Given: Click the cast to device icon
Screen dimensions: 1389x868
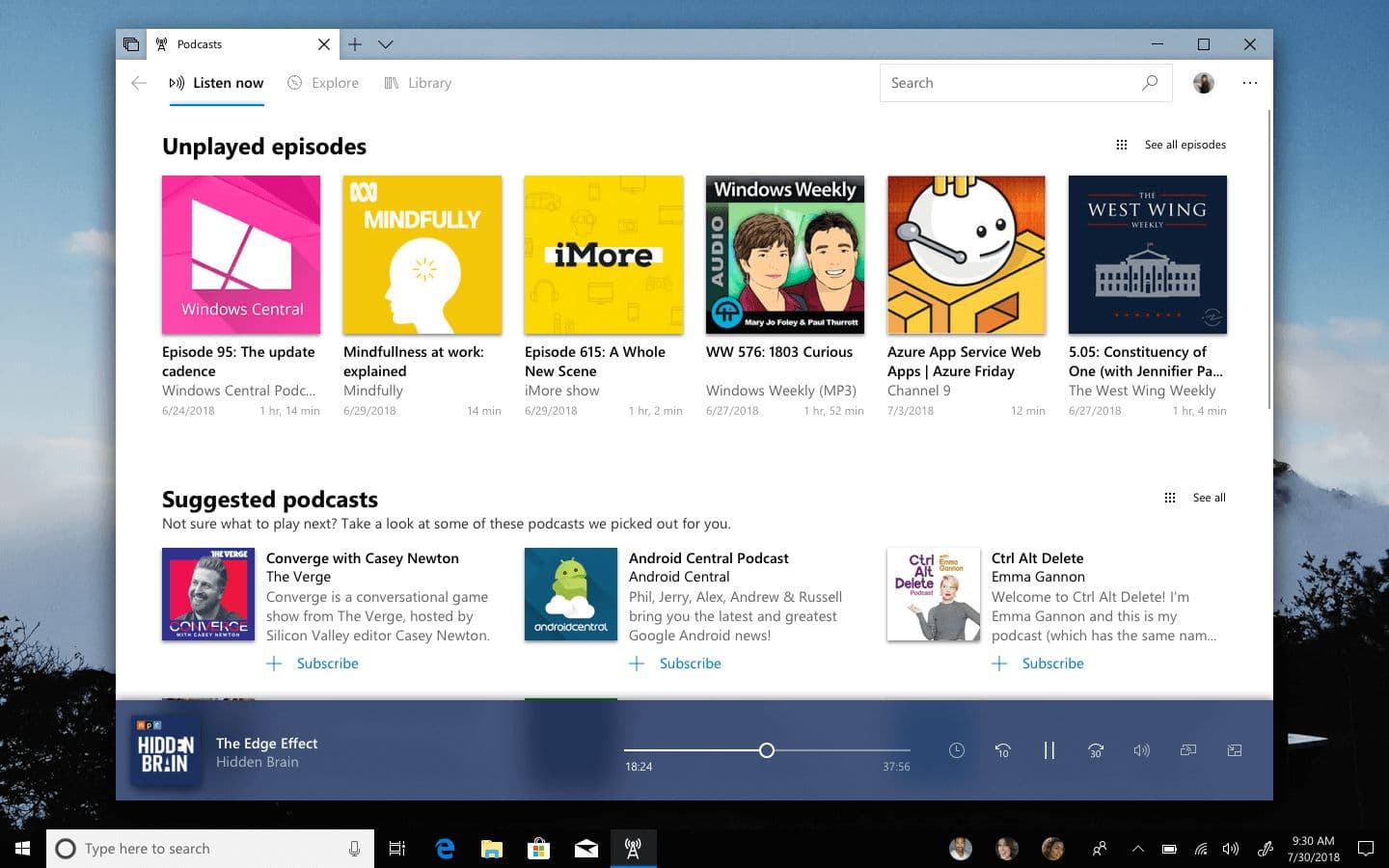Looking at the screenshot, I should [x=1188, y=750].
